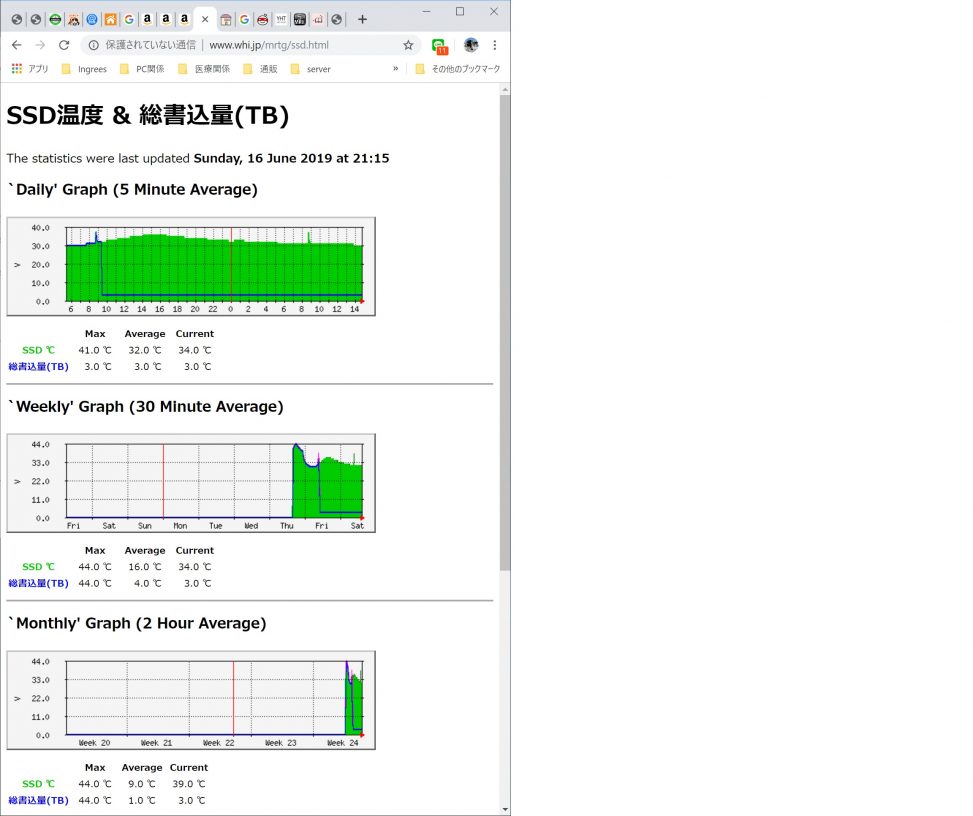The height and width of the screenshot is (816, 973).
Task: Expand the hidden bookmarks chevron
Action: click(395, 68)
